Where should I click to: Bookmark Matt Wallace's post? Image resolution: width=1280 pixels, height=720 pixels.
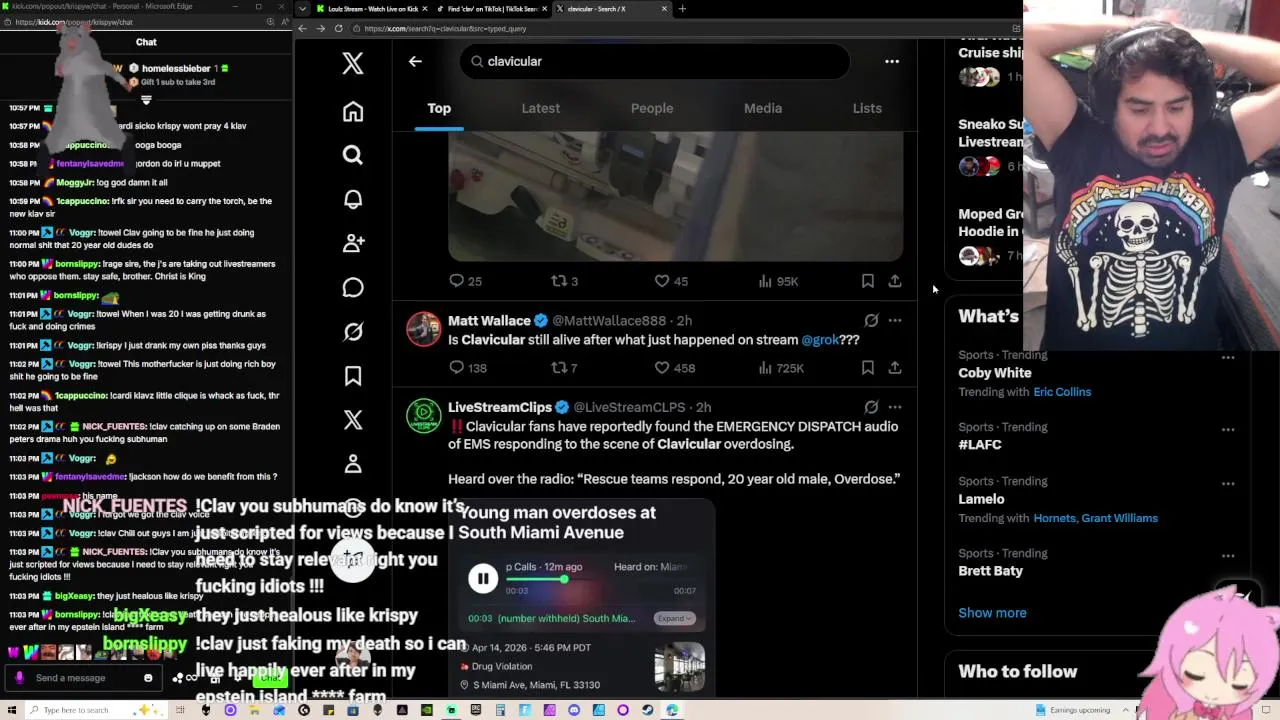(867, 368)
